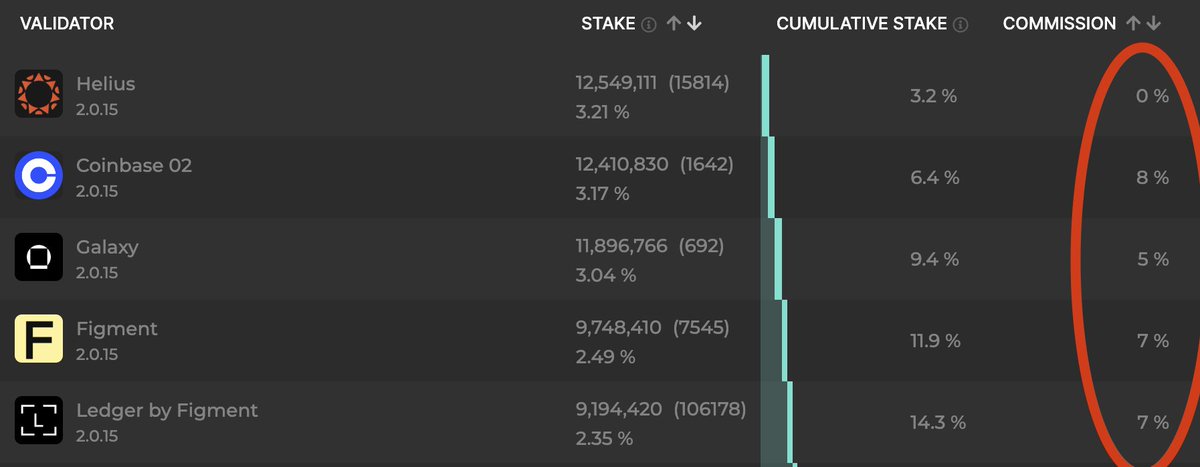This screenshot has width=1200, height=467.
Task: Select cumulative stake 14.3 % for Ledger
Action: [x=938, y=423]
